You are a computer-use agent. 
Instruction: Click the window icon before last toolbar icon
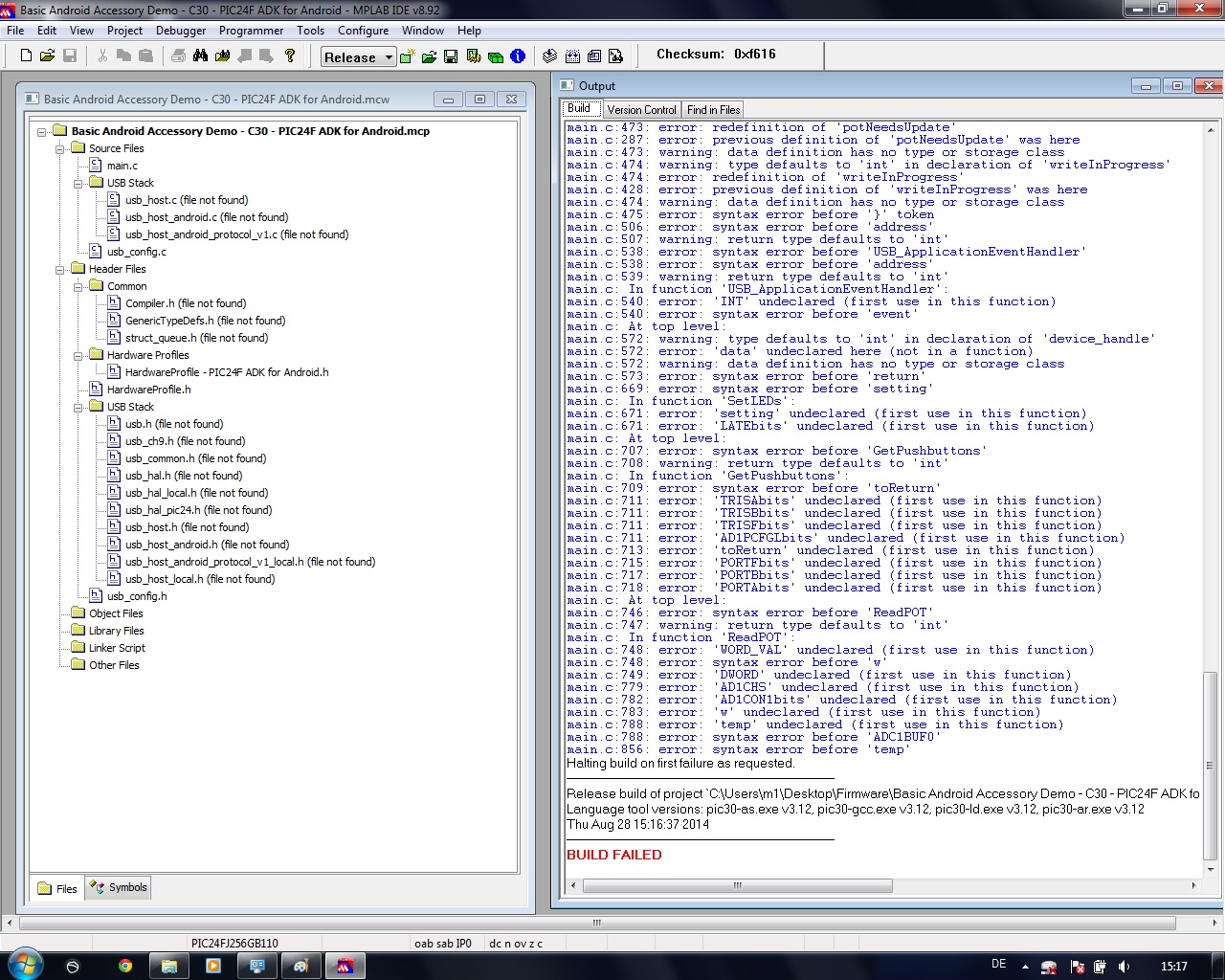coord(593,56)
